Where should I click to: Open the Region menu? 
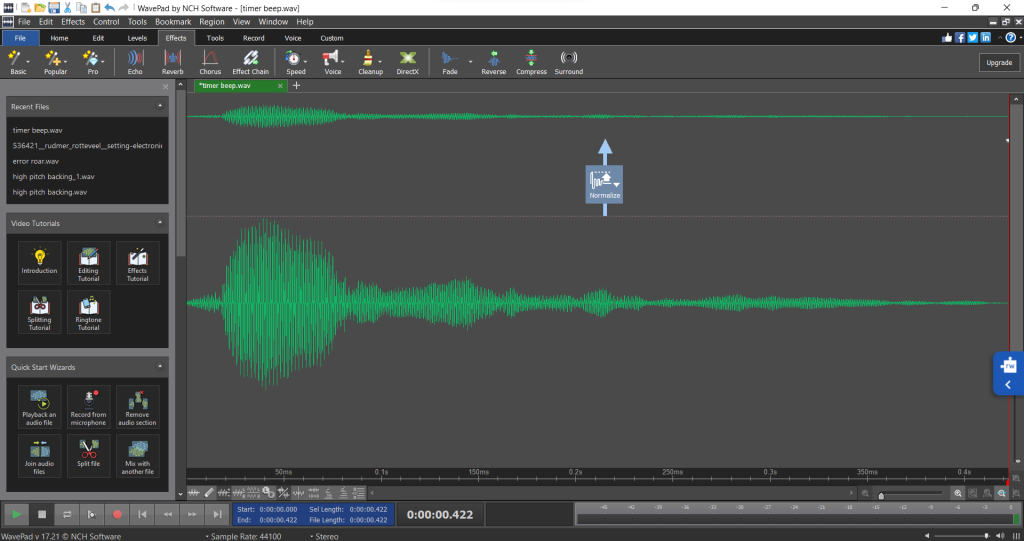(212, 22)
